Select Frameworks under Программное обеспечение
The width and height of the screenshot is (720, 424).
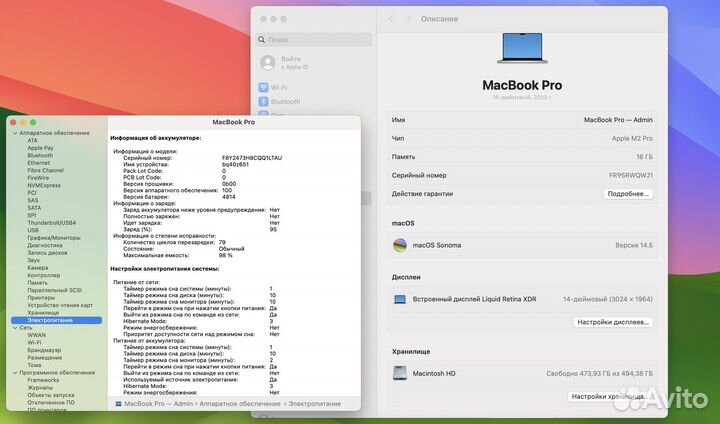[x=43, y=380]
